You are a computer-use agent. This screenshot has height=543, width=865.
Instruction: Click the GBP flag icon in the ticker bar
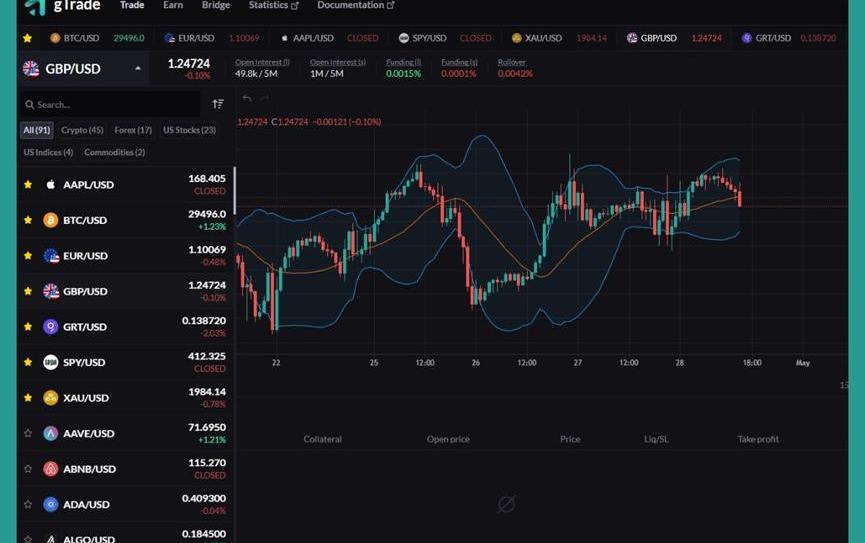tap(632, 38)
